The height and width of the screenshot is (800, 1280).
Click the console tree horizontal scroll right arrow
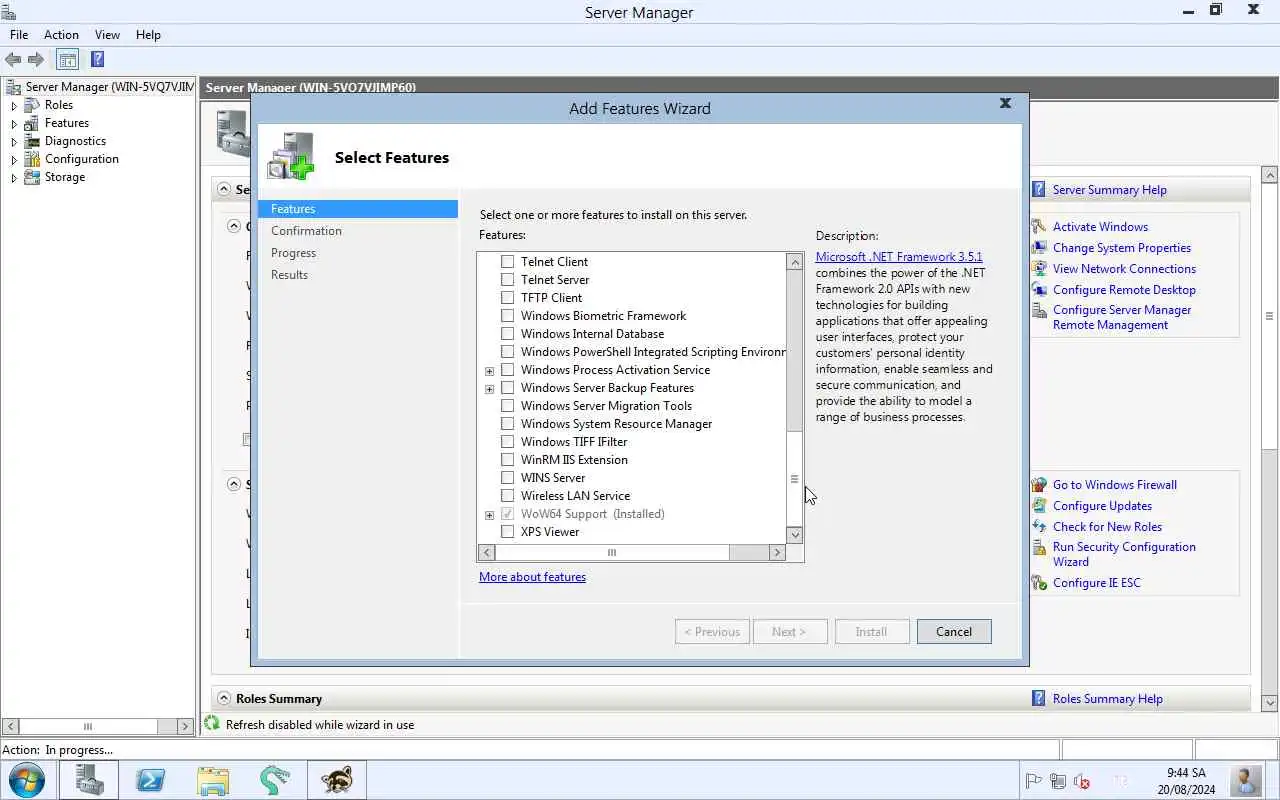coord(186,727)
